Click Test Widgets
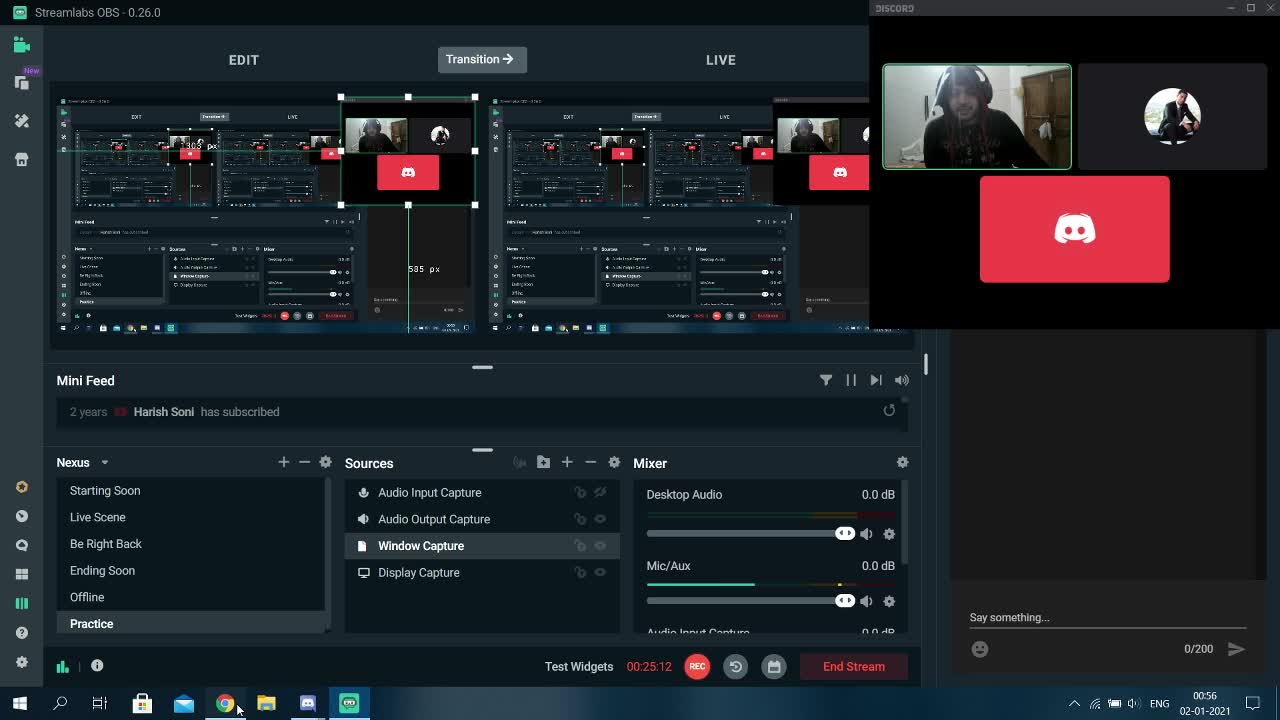Viewport: 1280px width, 720px height. pyautogui.click(x=579, y=666)
